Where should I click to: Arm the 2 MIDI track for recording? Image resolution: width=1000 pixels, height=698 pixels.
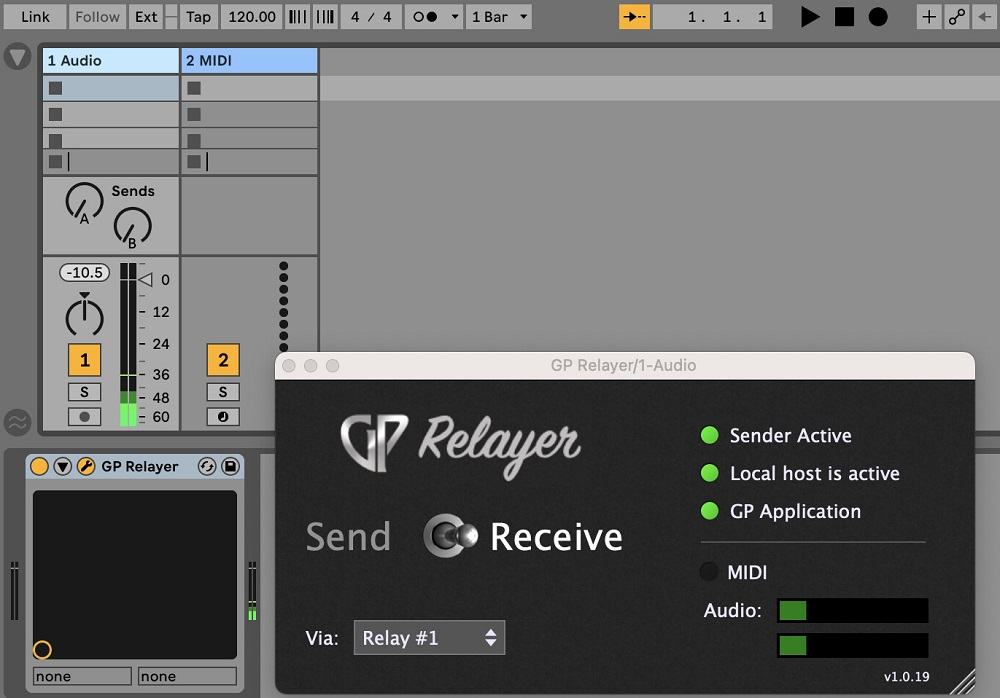click(x=223, y=417)
